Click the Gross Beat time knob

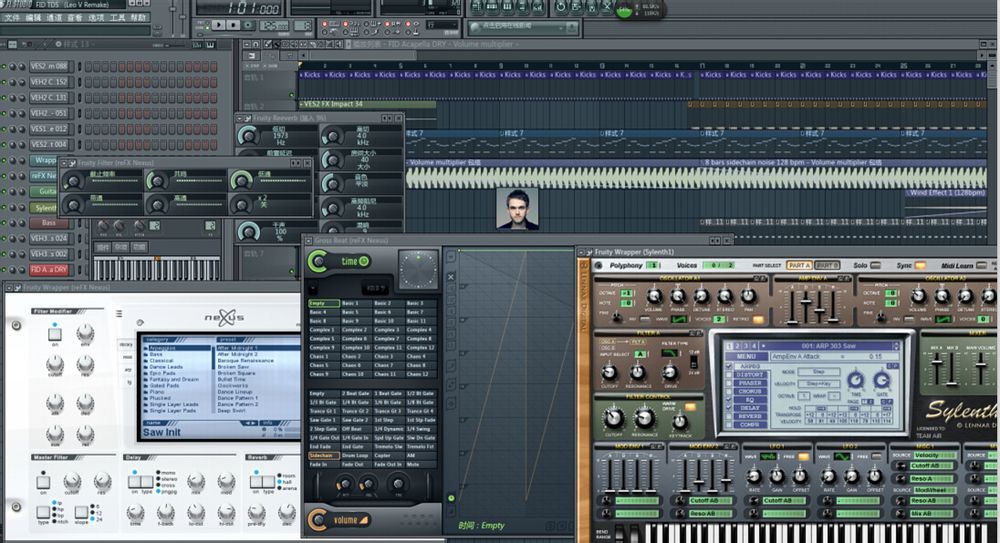pos(320,262)
